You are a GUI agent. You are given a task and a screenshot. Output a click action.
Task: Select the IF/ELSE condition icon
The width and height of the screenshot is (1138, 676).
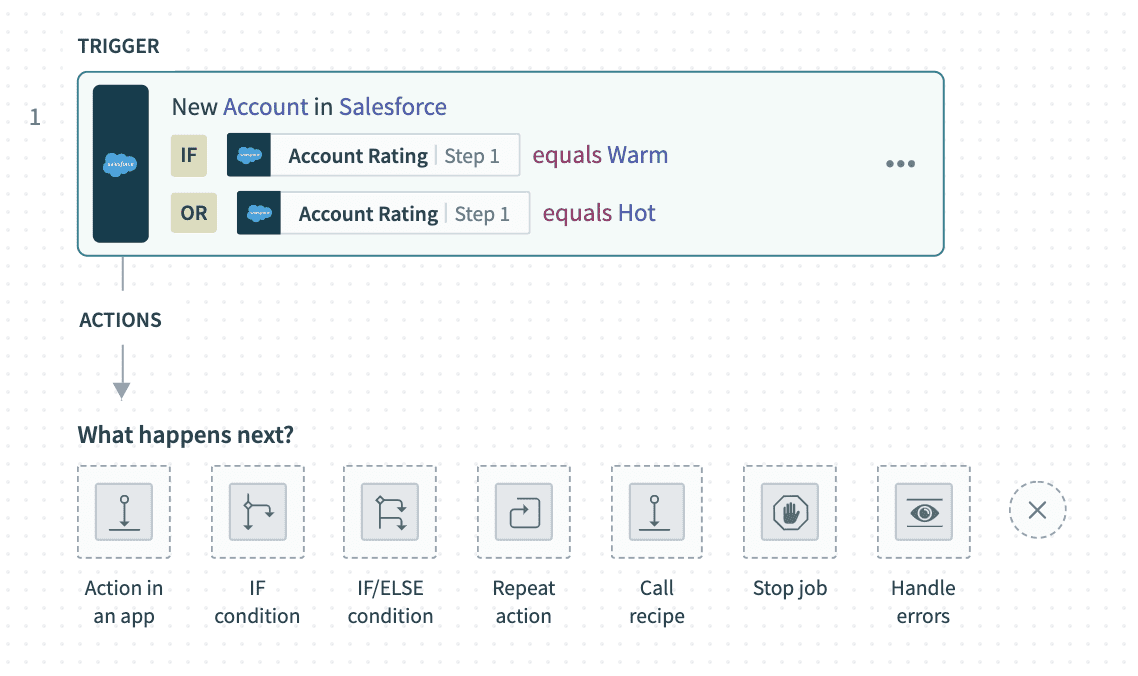[390, 512]
